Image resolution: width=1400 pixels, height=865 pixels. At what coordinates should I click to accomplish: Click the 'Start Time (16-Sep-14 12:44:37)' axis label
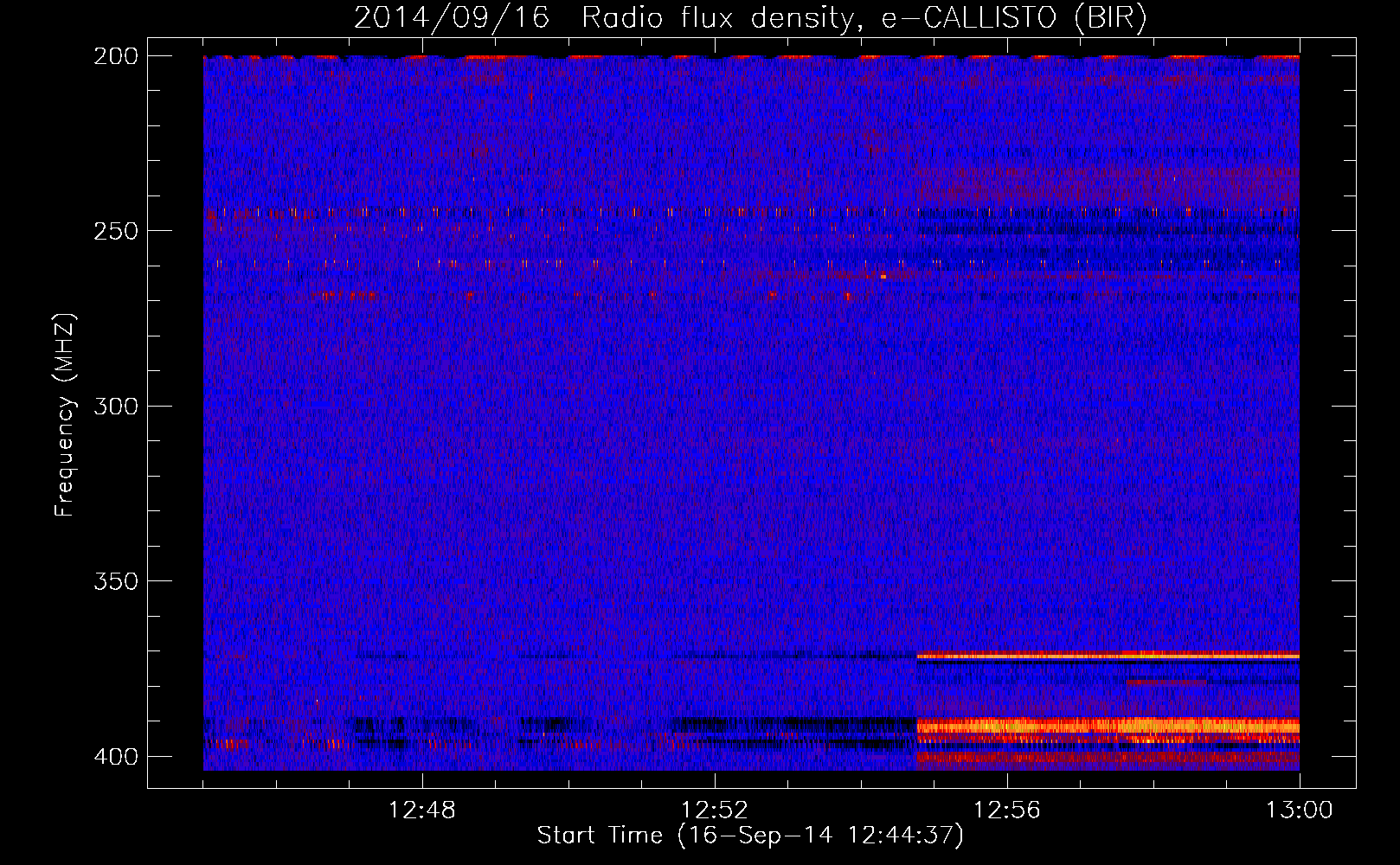[x=750, y=836]
